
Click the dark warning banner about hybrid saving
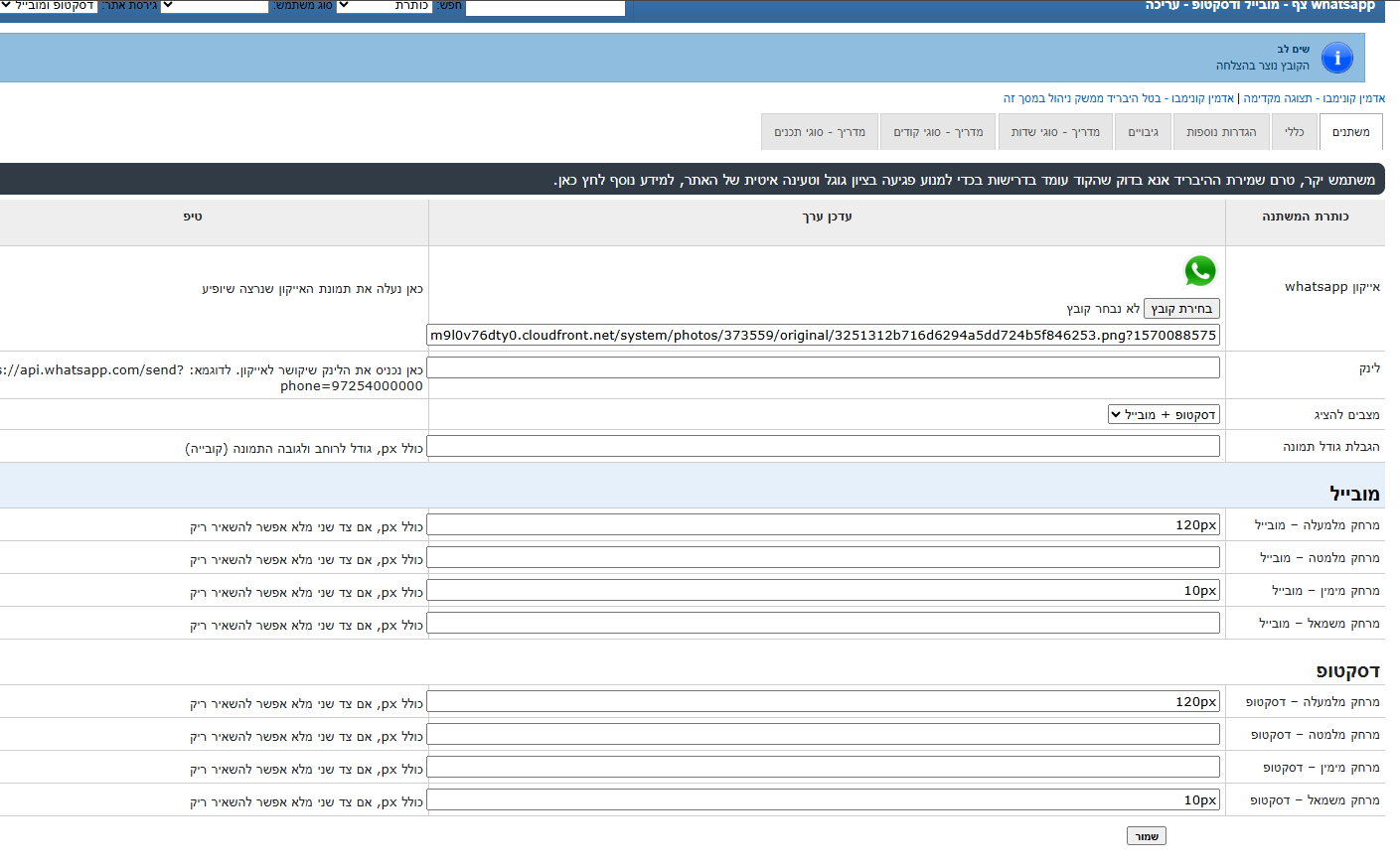tap(692, 180)
